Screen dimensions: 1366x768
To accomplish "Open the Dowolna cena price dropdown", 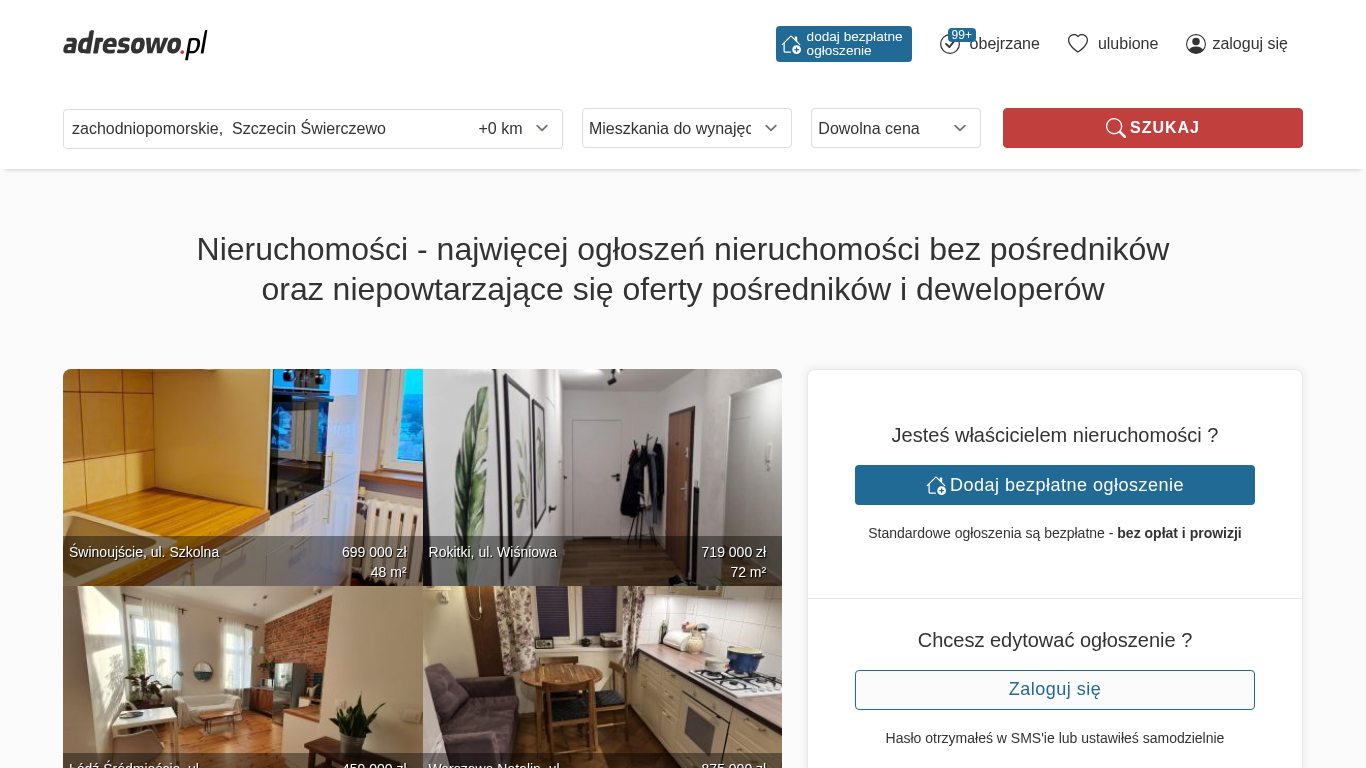I will pyautogui.click(x=896, y=128).
